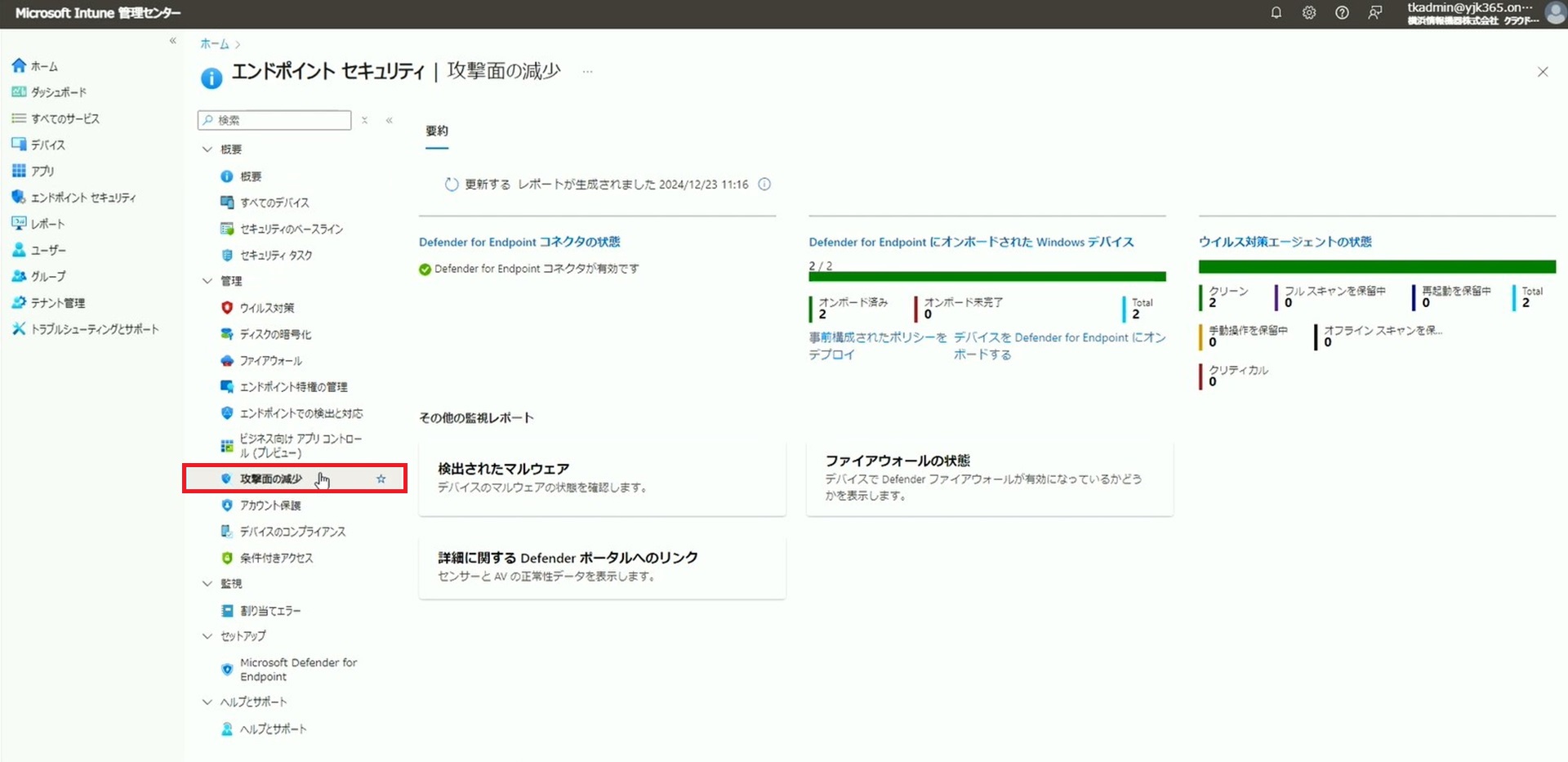This screenshot has width=1568, height=762.
Task: Open the onboarded Windows devices link
Action: coord(971,242)
